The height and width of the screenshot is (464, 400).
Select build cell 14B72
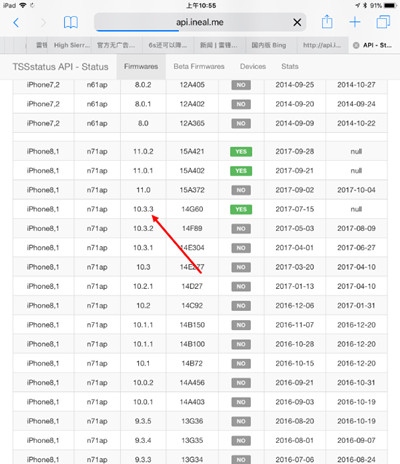pos(192,363)
